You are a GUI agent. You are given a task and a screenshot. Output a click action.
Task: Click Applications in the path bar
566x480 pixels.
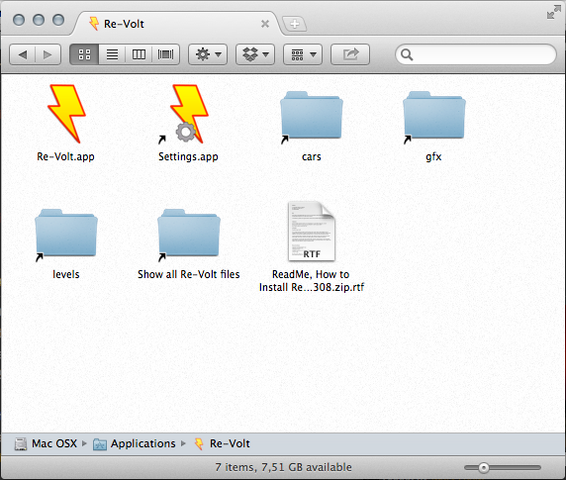pyautogui.click(x=134, y=444)
